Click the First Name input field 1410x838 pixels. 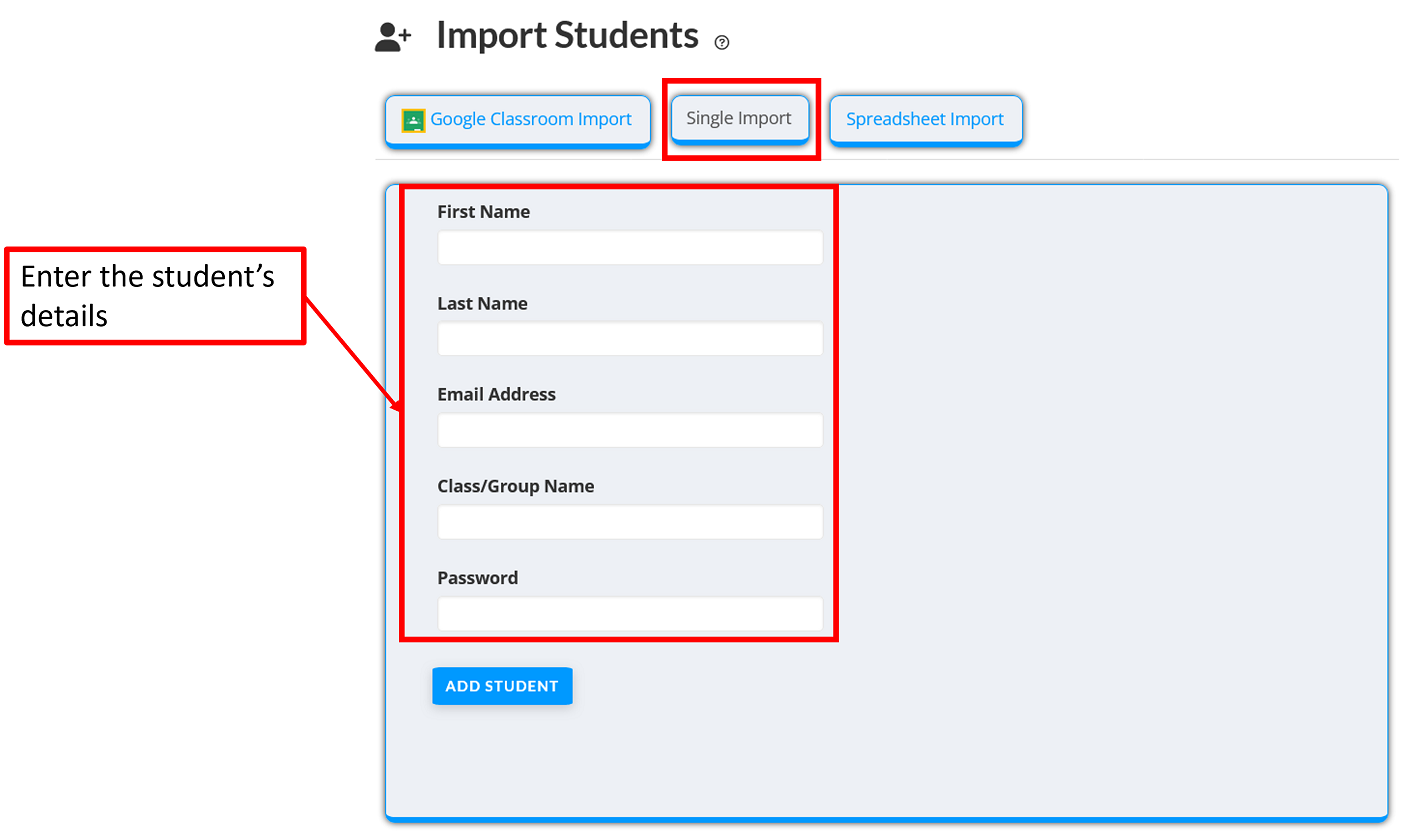click(630, 248)
